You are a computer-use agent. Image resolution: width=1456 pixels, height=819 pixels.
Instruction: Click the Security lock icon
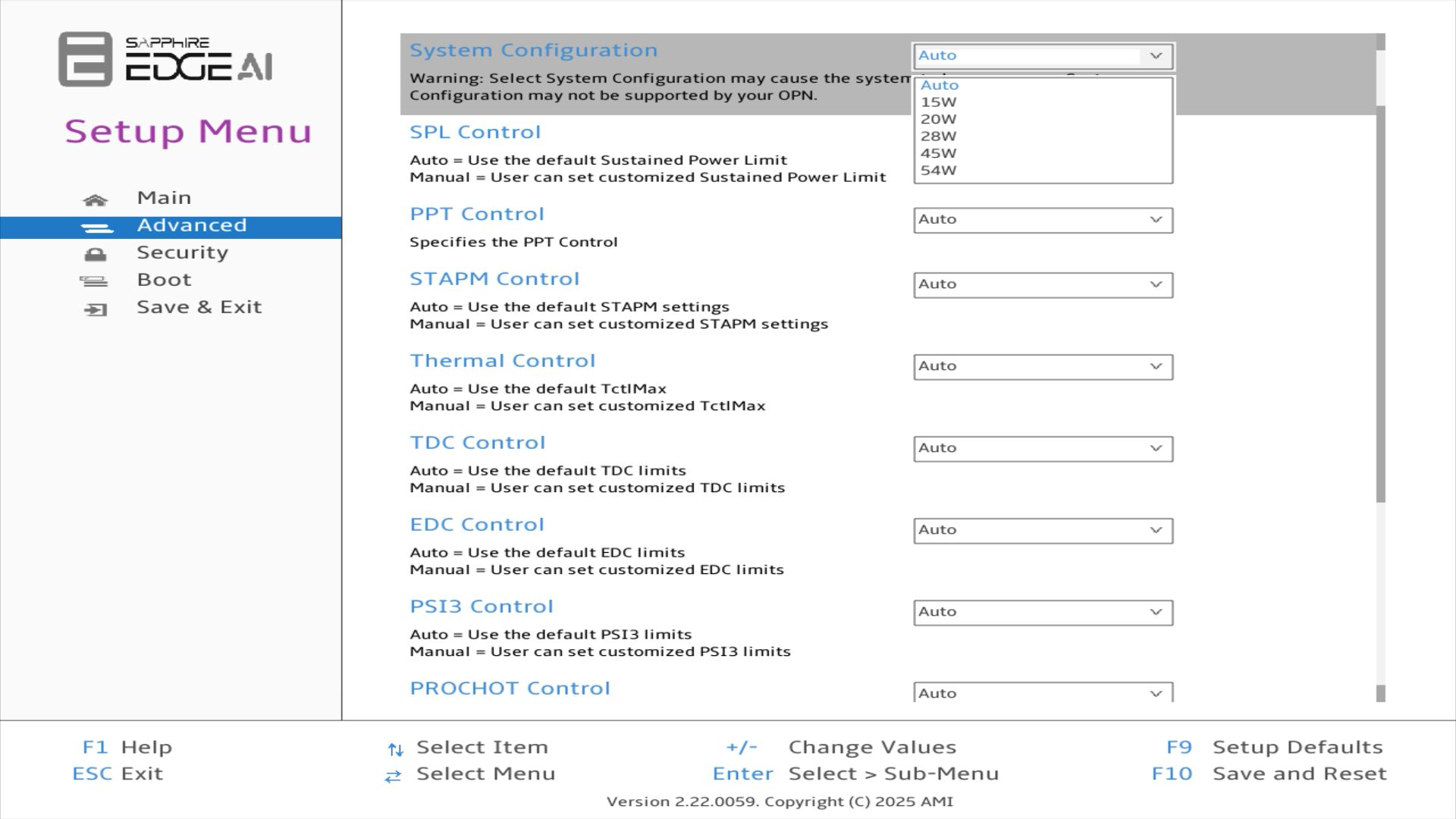pyautogui.click(x=96, y=255)
